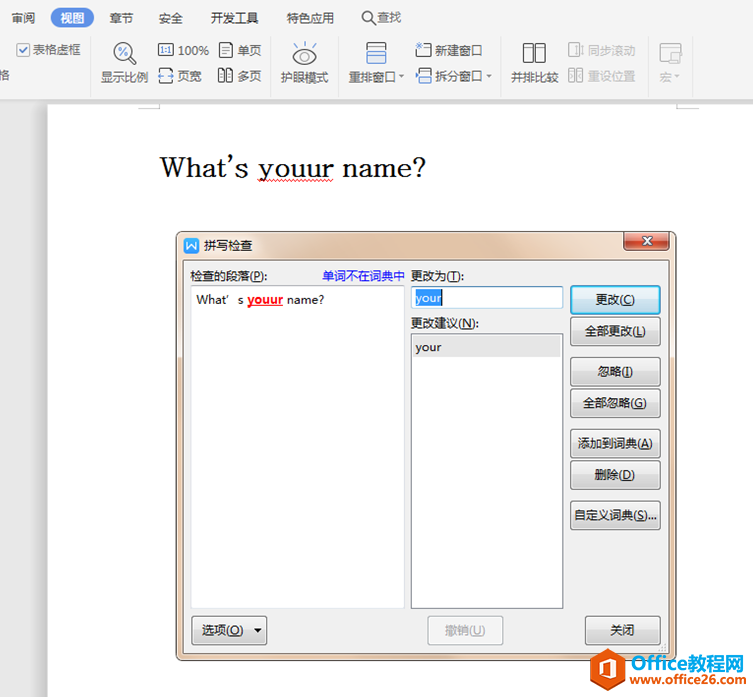Open the 审阅 ribbon tab

[23, 18]
